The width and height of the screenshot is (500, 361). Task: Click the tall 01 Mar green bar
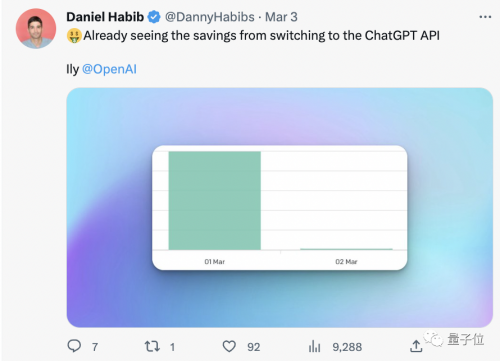pyautogui.click(x=215, y=200)
